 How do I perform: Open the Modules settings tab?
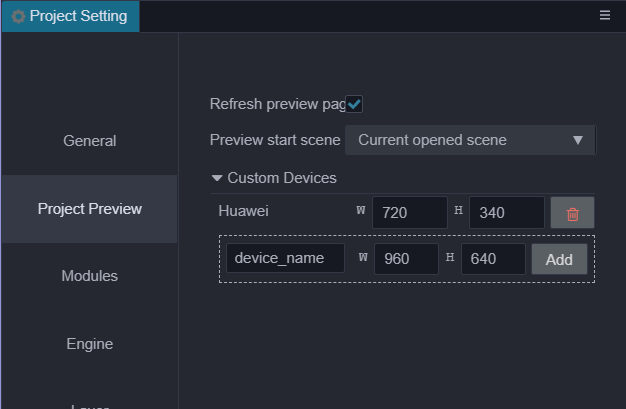pos(89,276)
